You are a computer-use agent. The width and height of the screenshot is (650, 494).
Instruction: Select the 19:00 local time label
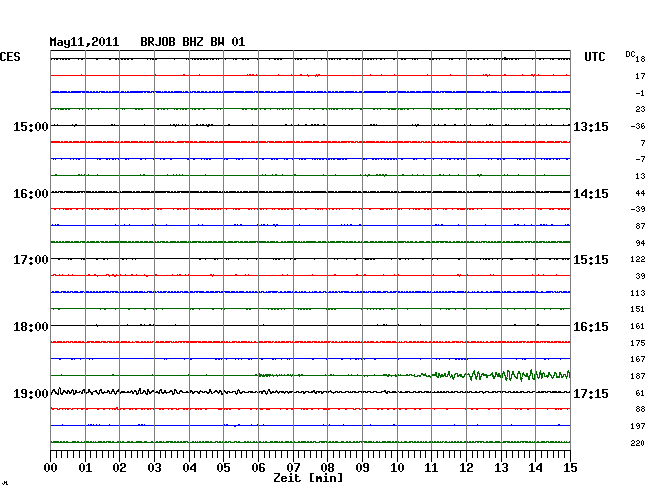click(31, 393)
